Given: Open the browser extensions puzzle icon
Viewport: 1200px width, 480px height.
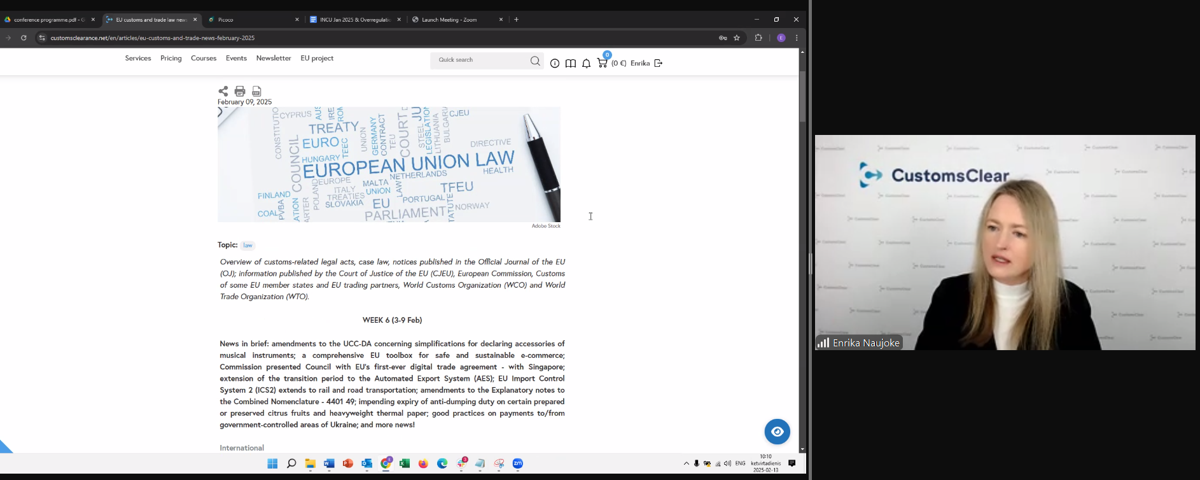Looking at the screenshot, I should [x=758, y=38].
